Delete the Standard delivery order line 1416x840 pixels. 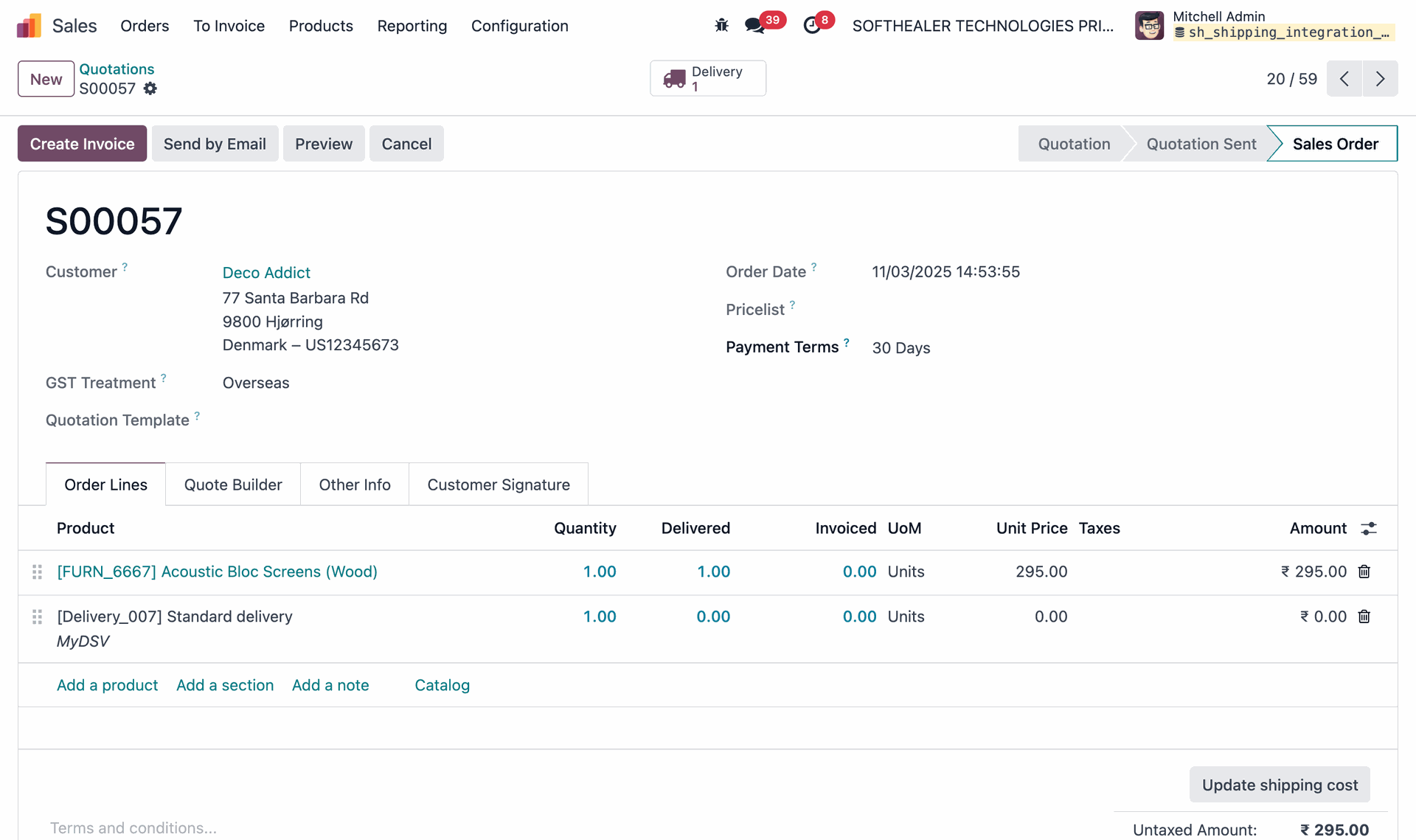coord(1364,617)
